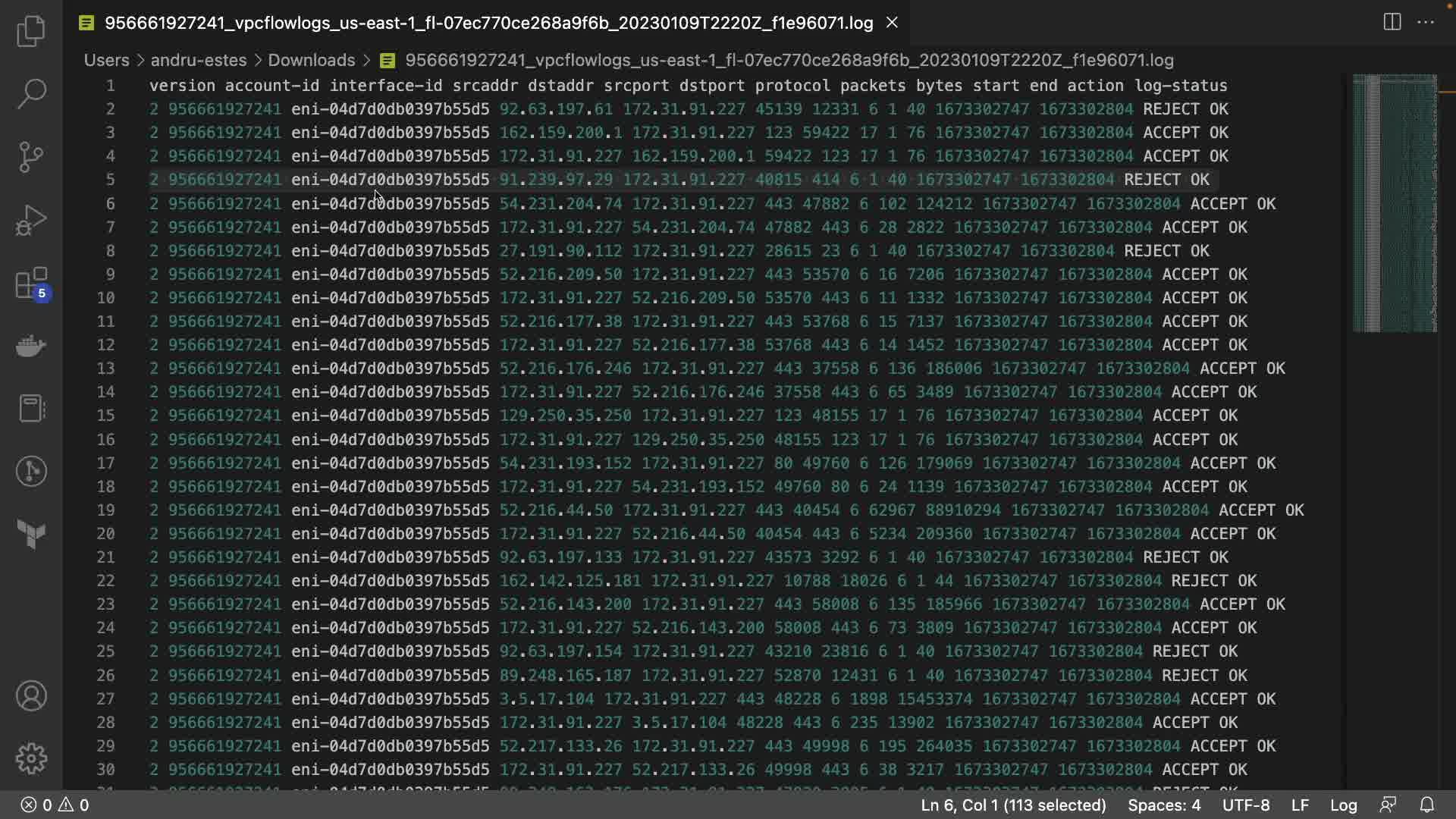This screenshot has width=1456, height=819.
Task: Open the Explorer view in the activity bar
Action: tap(31, 31)
